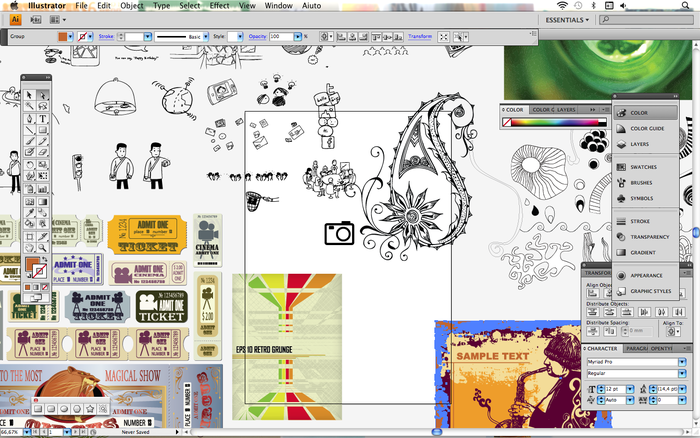Choose the Column Graph tool
700x438 pixels.
(43, 189)
